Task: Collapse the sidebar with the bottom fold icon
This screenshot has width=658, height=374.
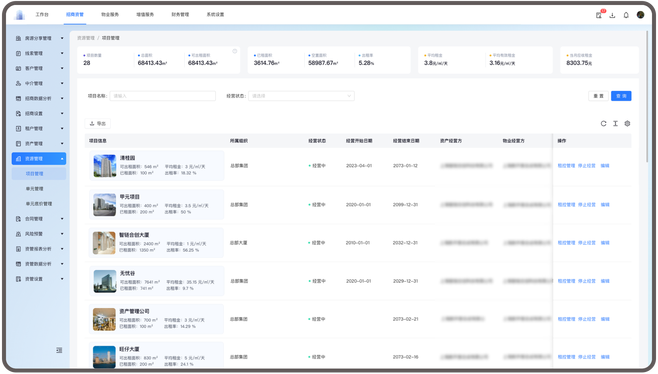Action: (x=59, y=350)
